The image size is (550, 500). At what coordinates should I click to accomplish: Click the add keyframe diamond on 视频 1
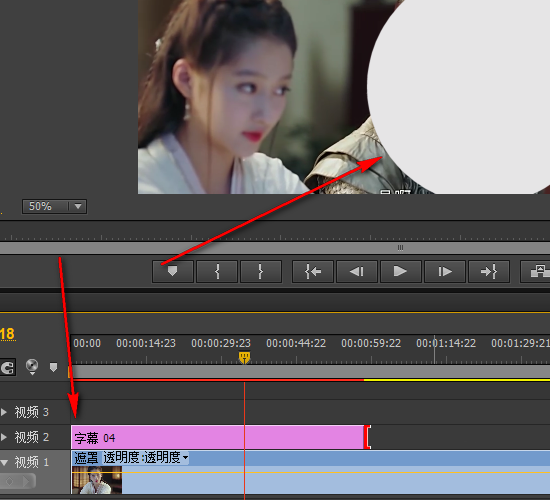click(10, 481)
